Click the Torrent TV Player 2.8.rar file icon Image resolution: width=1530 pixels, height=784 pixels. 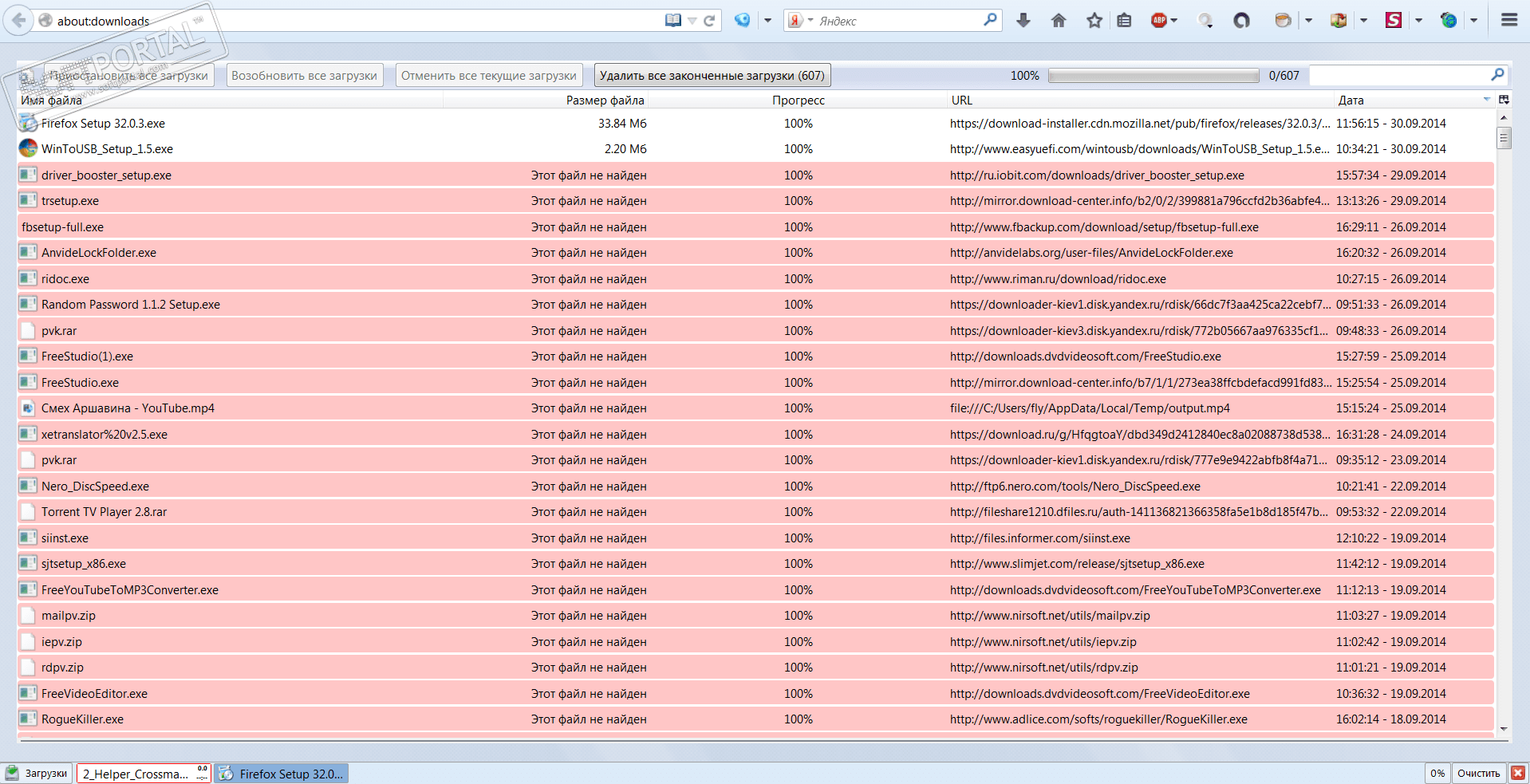(28, 512)
